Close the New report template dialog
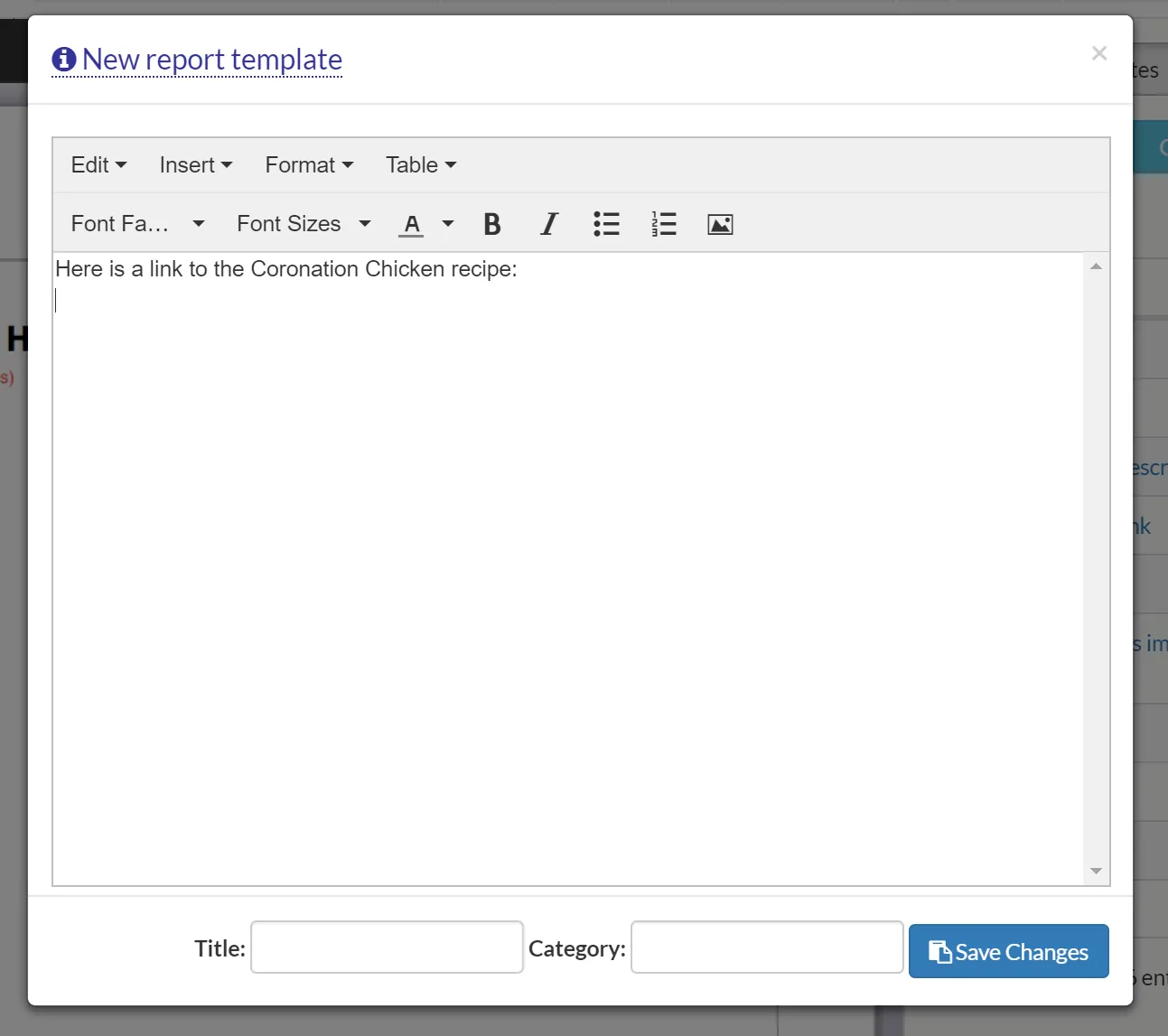Viewport: 1168px width, 1036px height. (1098, 53)
